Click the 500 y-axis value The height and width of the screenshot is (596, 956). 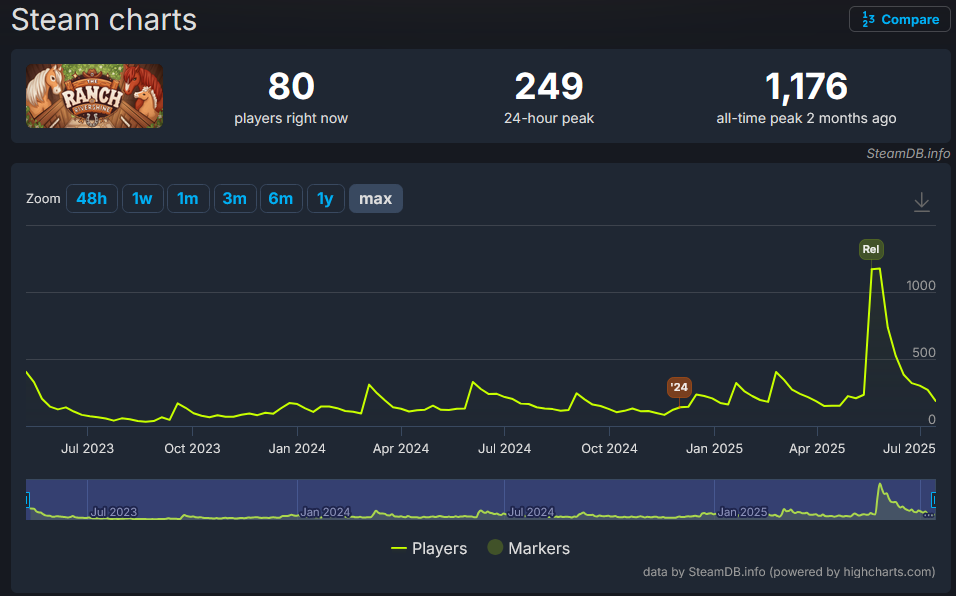tap(924, 352)
